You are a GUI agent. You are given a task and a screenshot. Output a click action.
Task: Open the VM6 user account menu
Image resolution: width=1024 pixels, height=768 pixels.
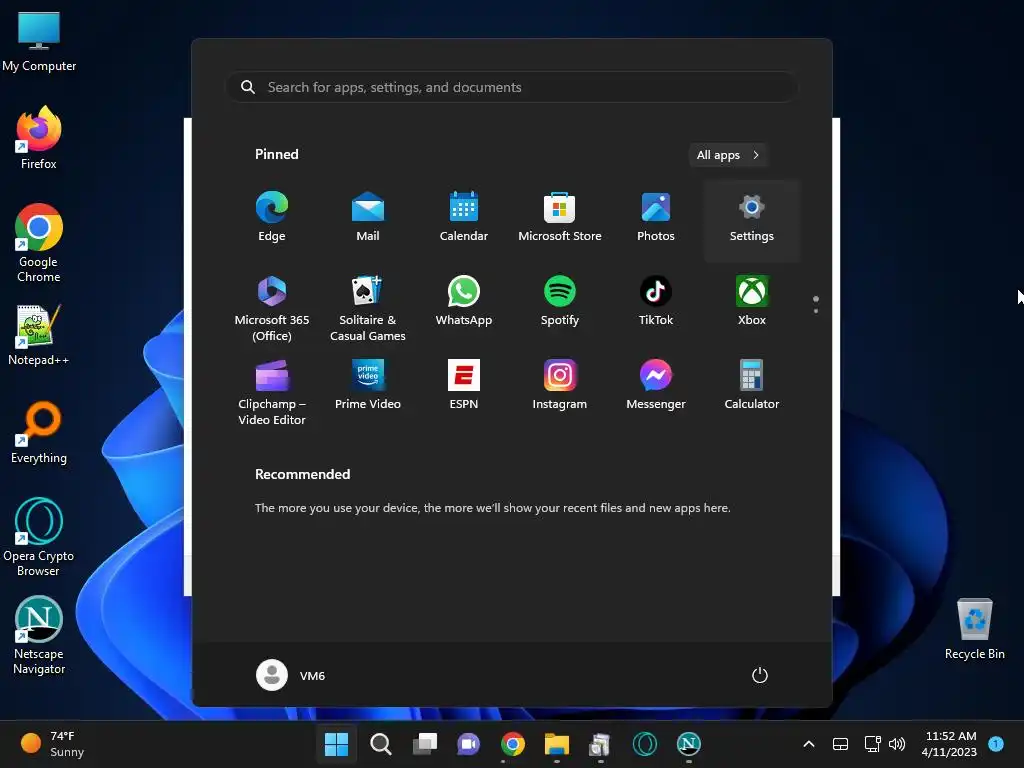tap(291, 675)
